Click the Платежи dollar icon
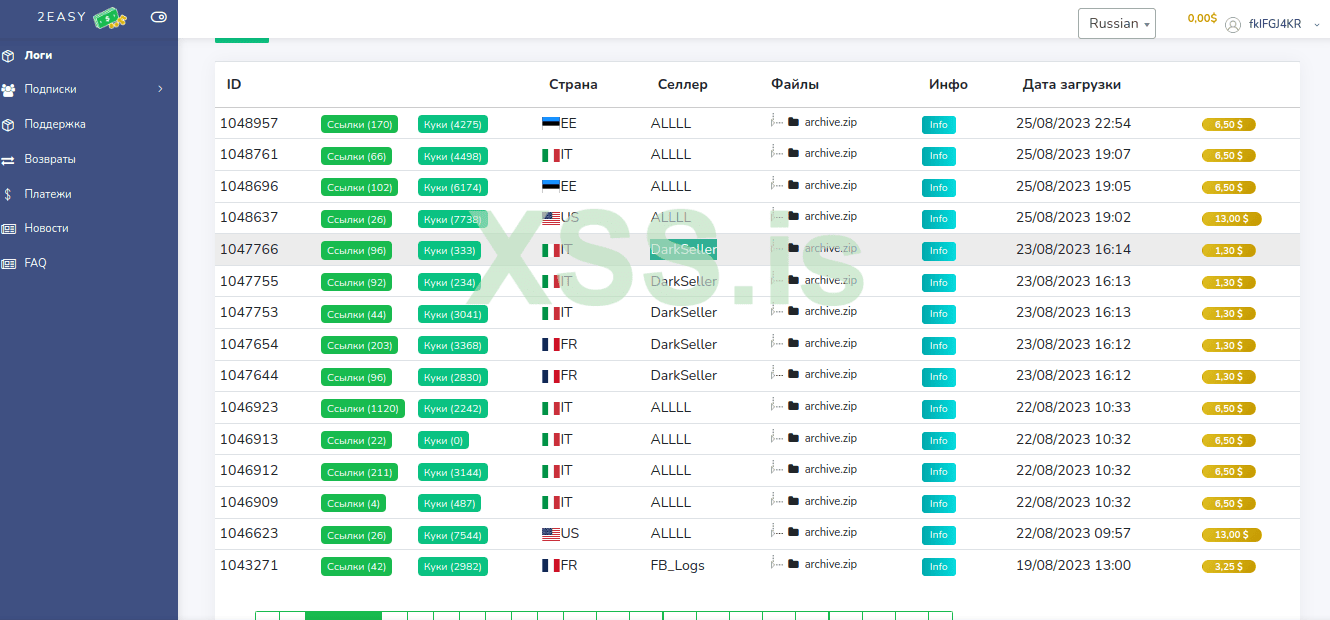 tap(8, 194)
